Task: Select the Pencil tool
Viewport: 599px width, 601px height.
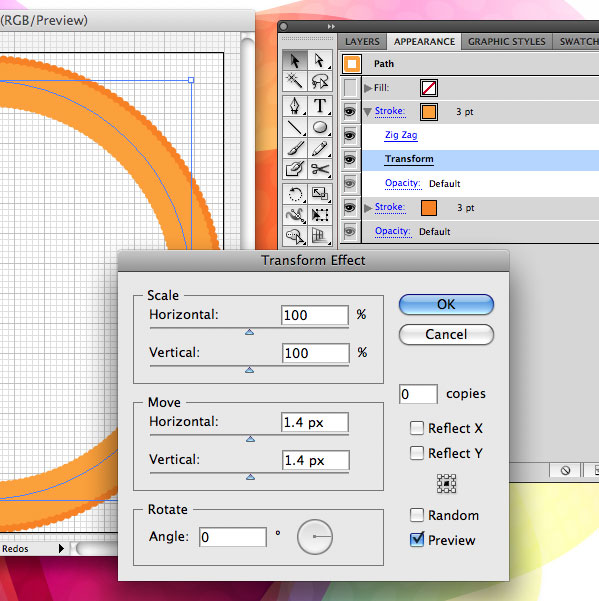Action: (x=320, y=148)
